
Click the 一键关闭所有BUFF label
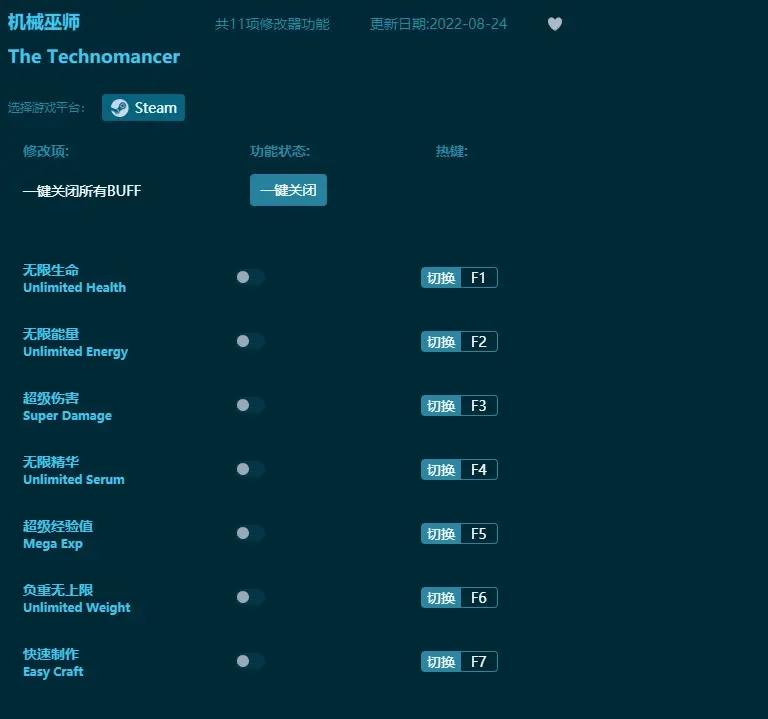coord(82,191)
